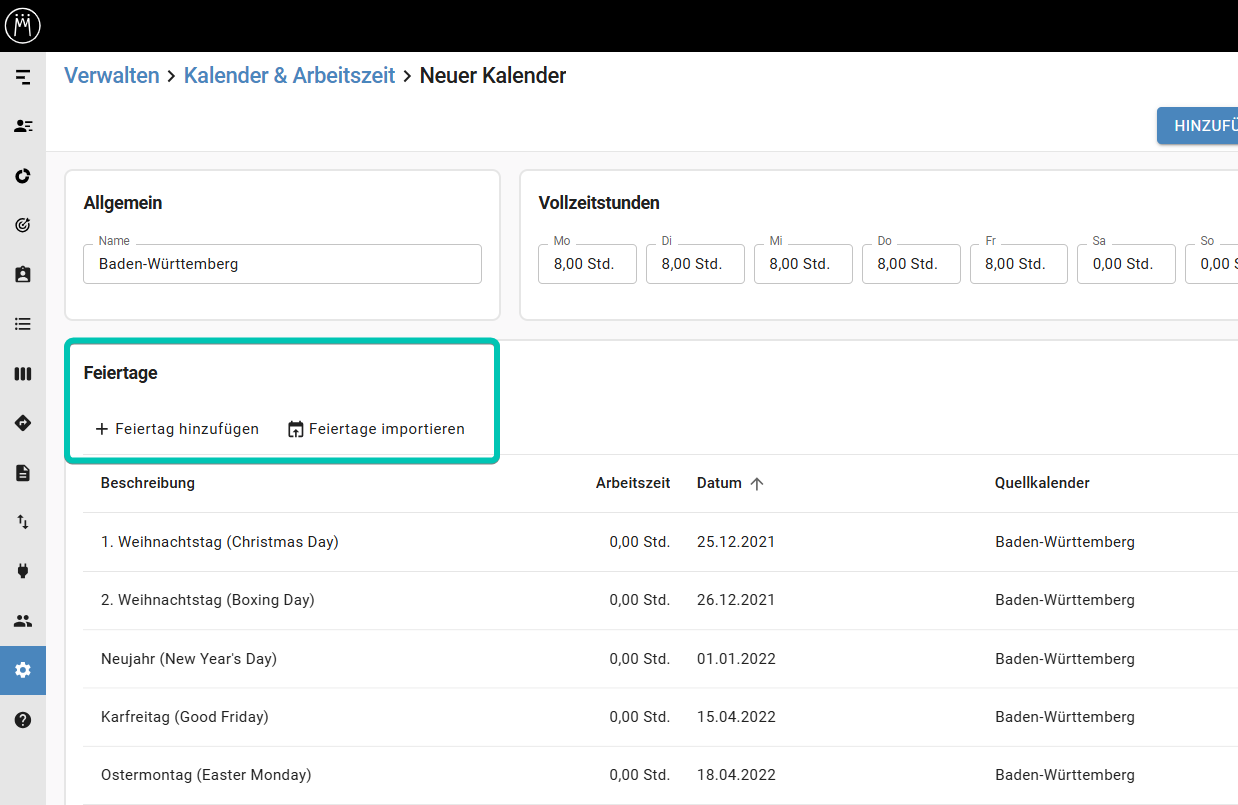Click date 01.01.2022
Screen dimensions: 1238x805
click(736, 659)
